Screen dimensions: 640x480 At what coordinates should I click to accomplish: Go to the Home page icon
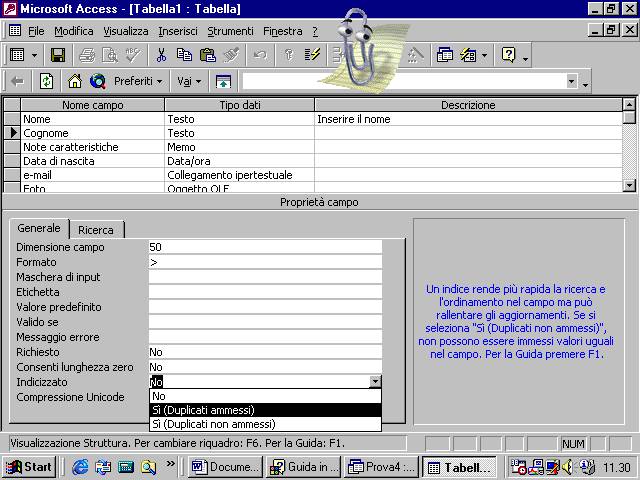click(x=75, y=82)
